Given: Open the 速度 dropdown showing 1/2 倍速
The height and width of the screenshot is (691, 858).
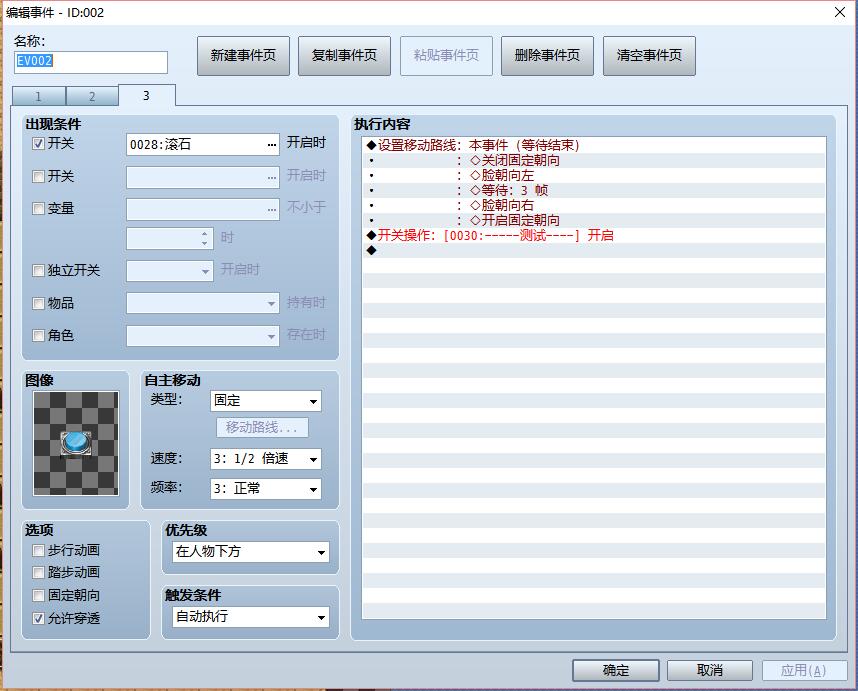Looking at the screenshot, I should (265, 459).
